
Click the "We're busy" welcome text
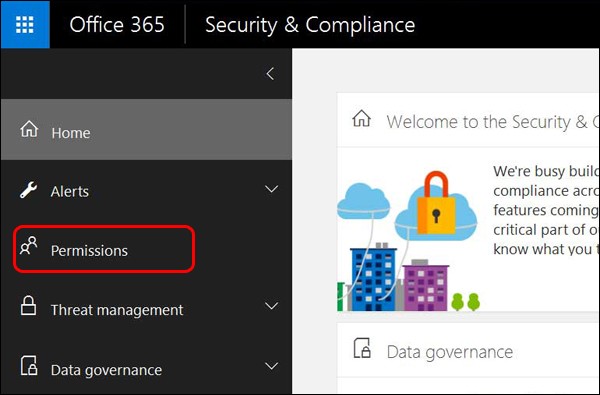[x=546, y=210]
